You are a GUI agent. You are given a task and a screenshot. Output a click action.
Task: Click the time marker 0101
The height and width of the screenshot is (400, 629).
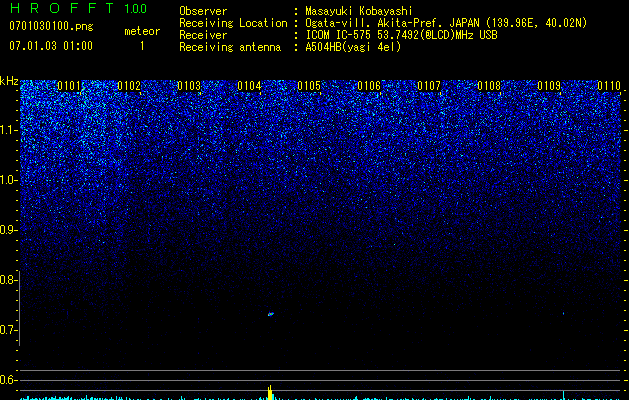[x=69, y=86]
